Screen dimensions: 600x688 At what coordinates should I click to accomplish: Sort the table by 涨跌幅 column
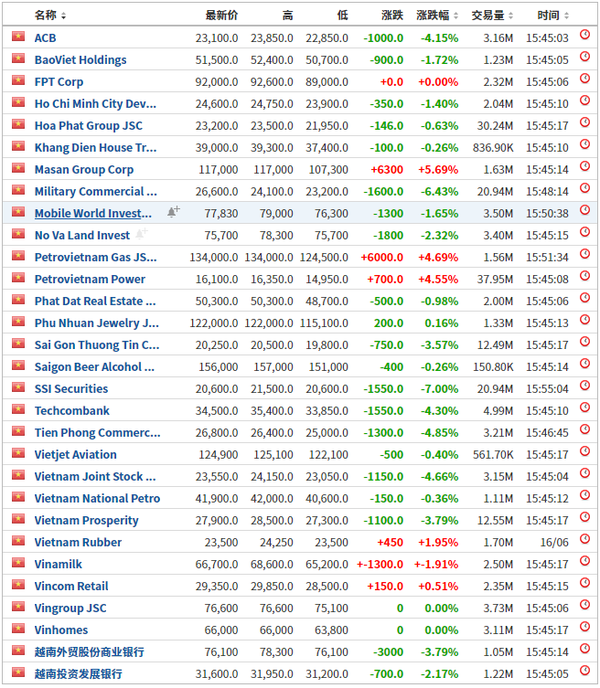pyautogui.click(x=437, y=15)
